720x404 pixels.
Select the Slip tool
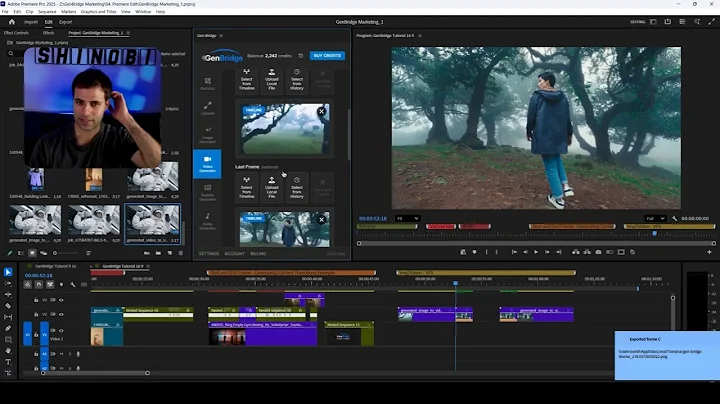point(8,317)
